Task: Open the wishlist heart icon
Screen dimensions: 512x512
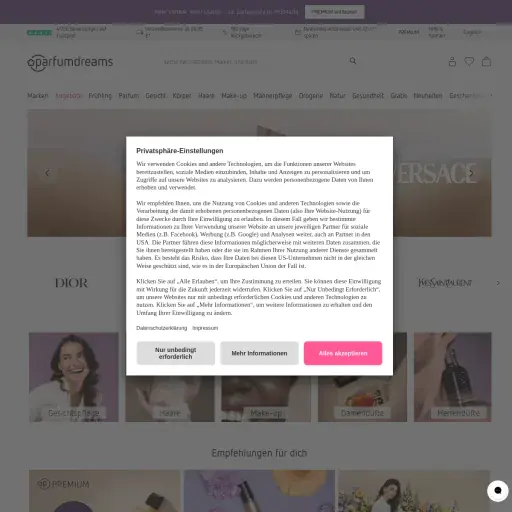Action: tap(469, 61)
